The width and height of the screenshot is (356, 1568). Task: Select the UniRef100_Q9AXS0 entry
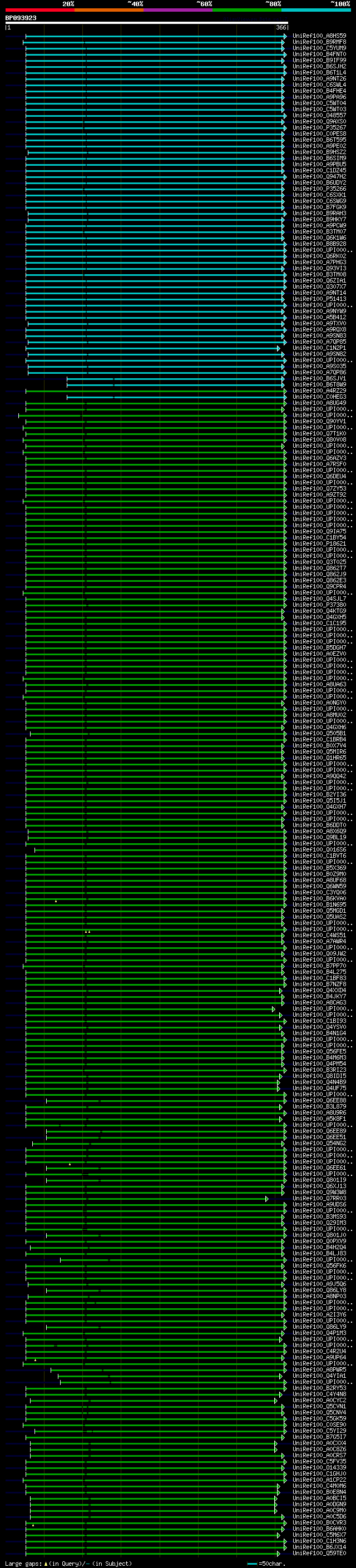(319, 122)
